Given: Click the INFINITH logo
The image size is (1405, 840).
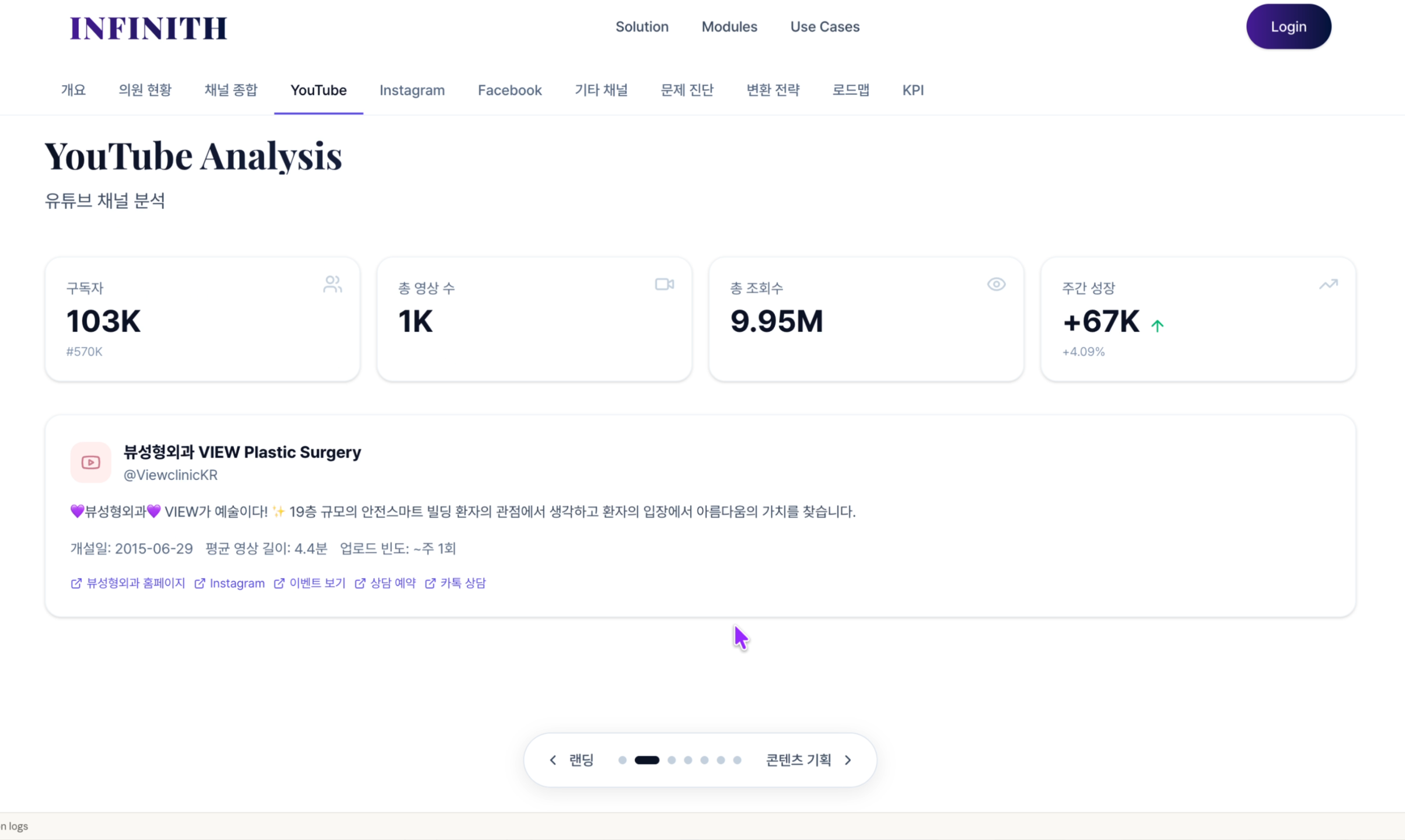Looking at the screenshot, I should (x=148, y=28).
